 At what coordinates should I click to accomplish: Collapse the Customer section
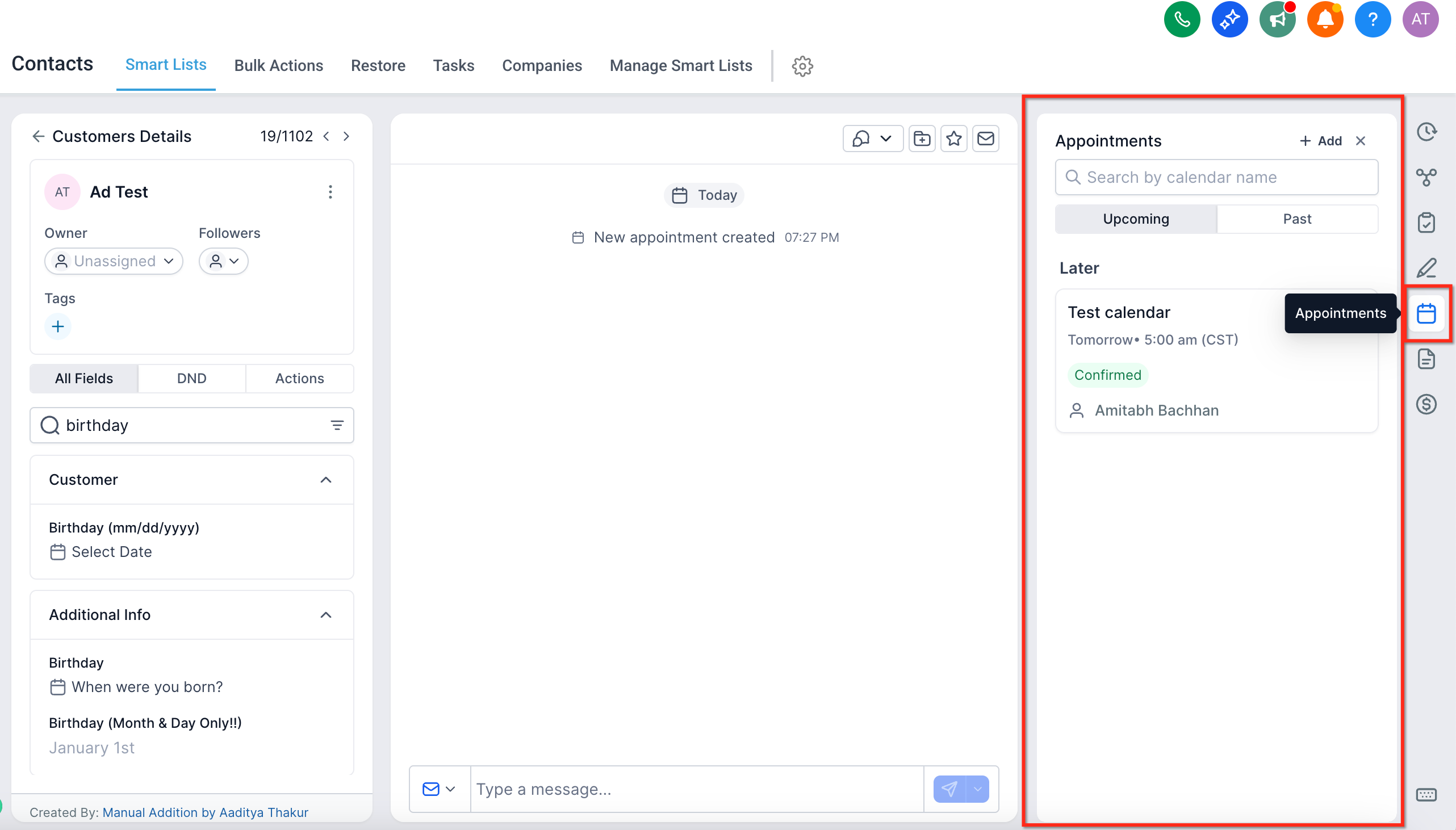(325, 480)
